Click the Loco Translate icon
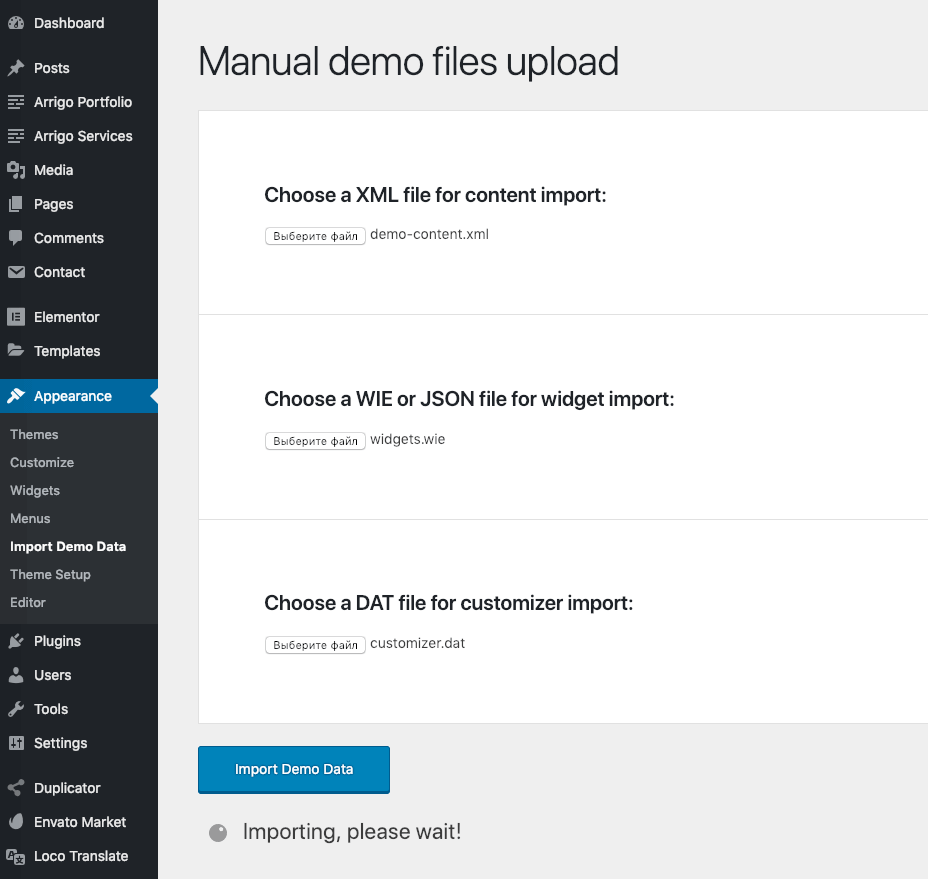This screenshot has height=879, width=928. (x=16, y=856)
